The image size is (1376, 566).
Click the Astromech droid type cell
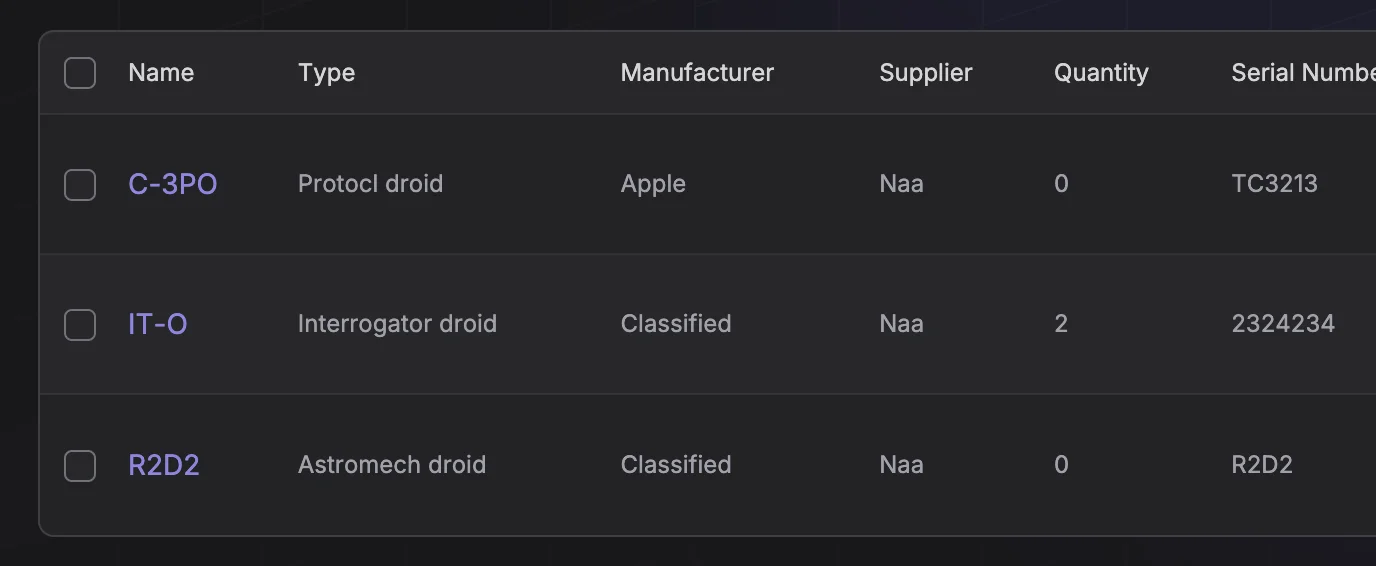(392, 465)
